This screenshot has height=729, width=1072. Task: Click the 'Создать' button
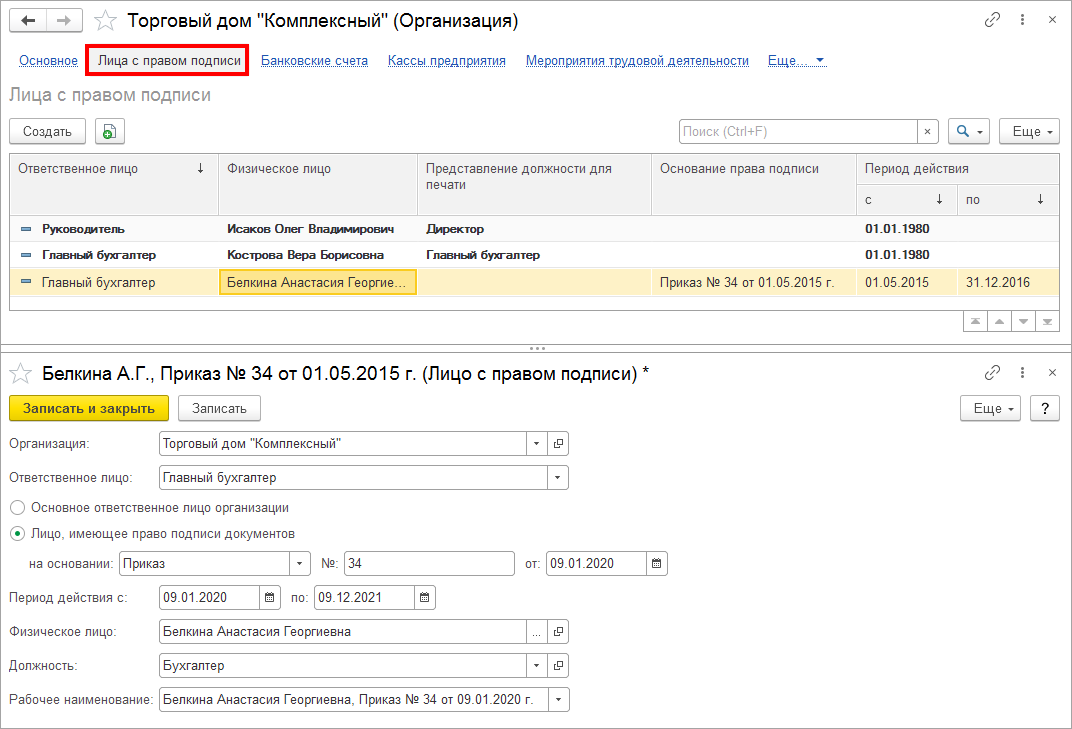click(47, 131)
